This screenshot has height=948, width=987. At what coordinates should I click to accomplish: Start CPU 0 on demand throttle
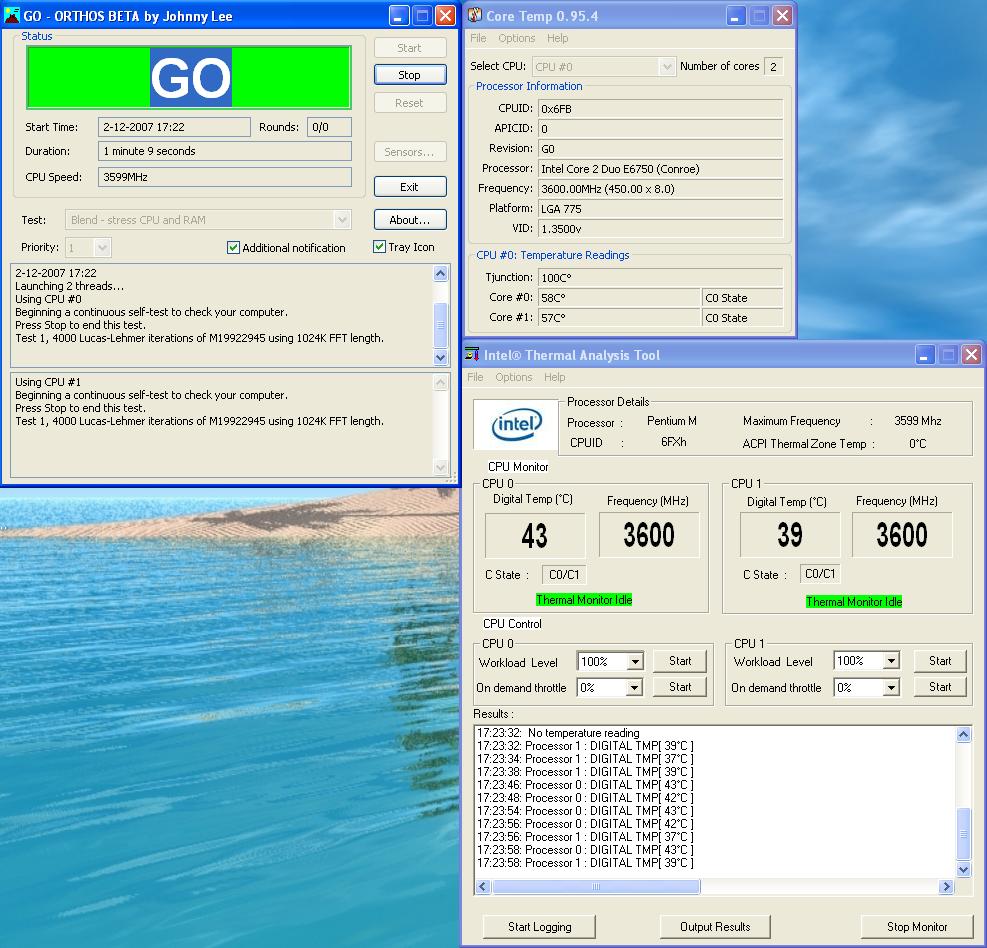point(680,687)
